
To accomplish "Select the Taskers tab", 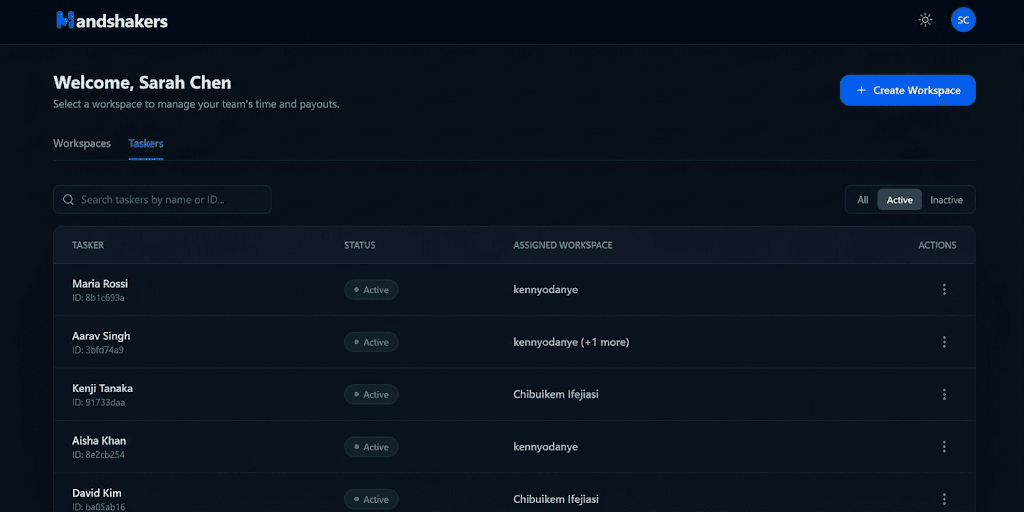I will click(146, 144).
